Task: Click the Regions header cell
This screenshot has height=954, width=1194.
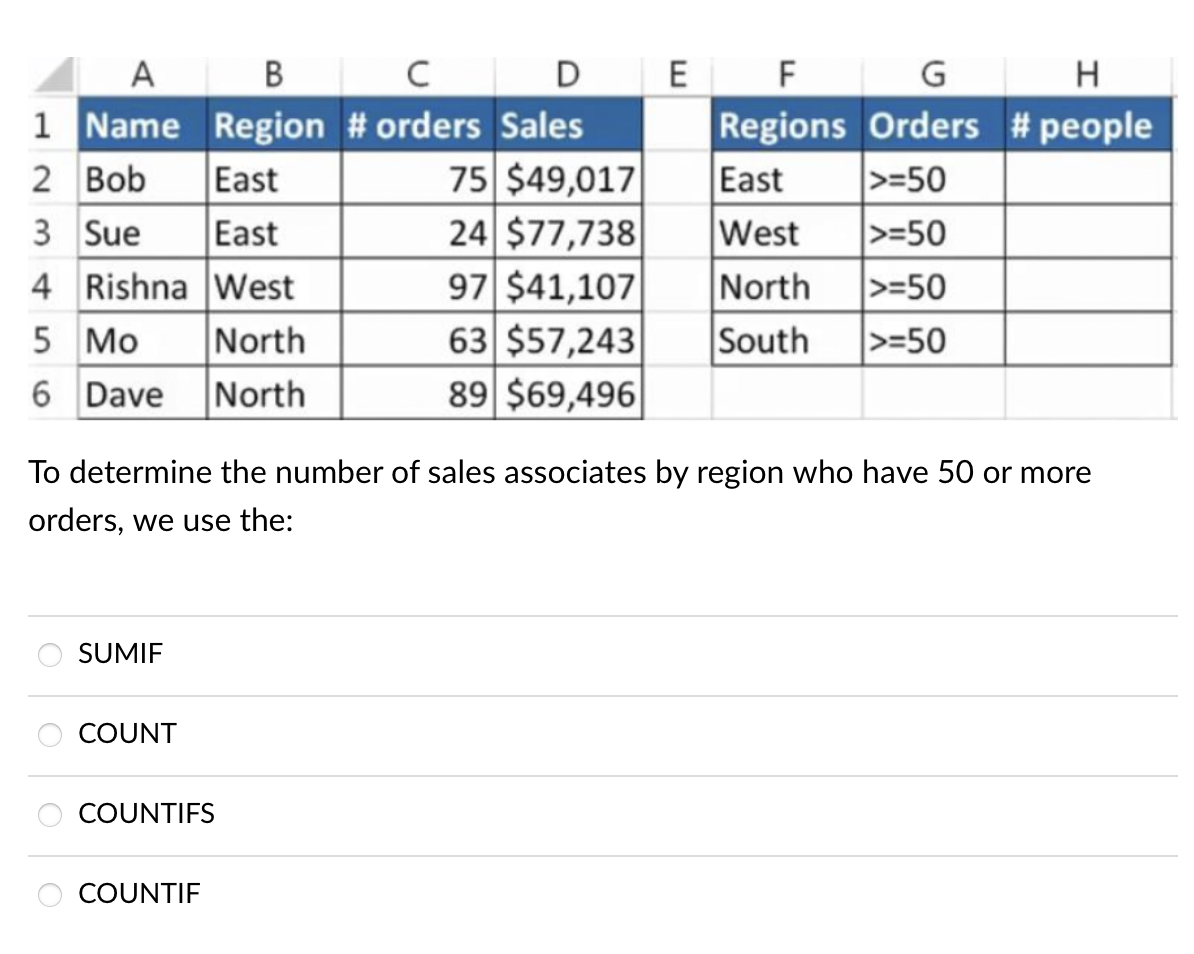Action: 783,126
